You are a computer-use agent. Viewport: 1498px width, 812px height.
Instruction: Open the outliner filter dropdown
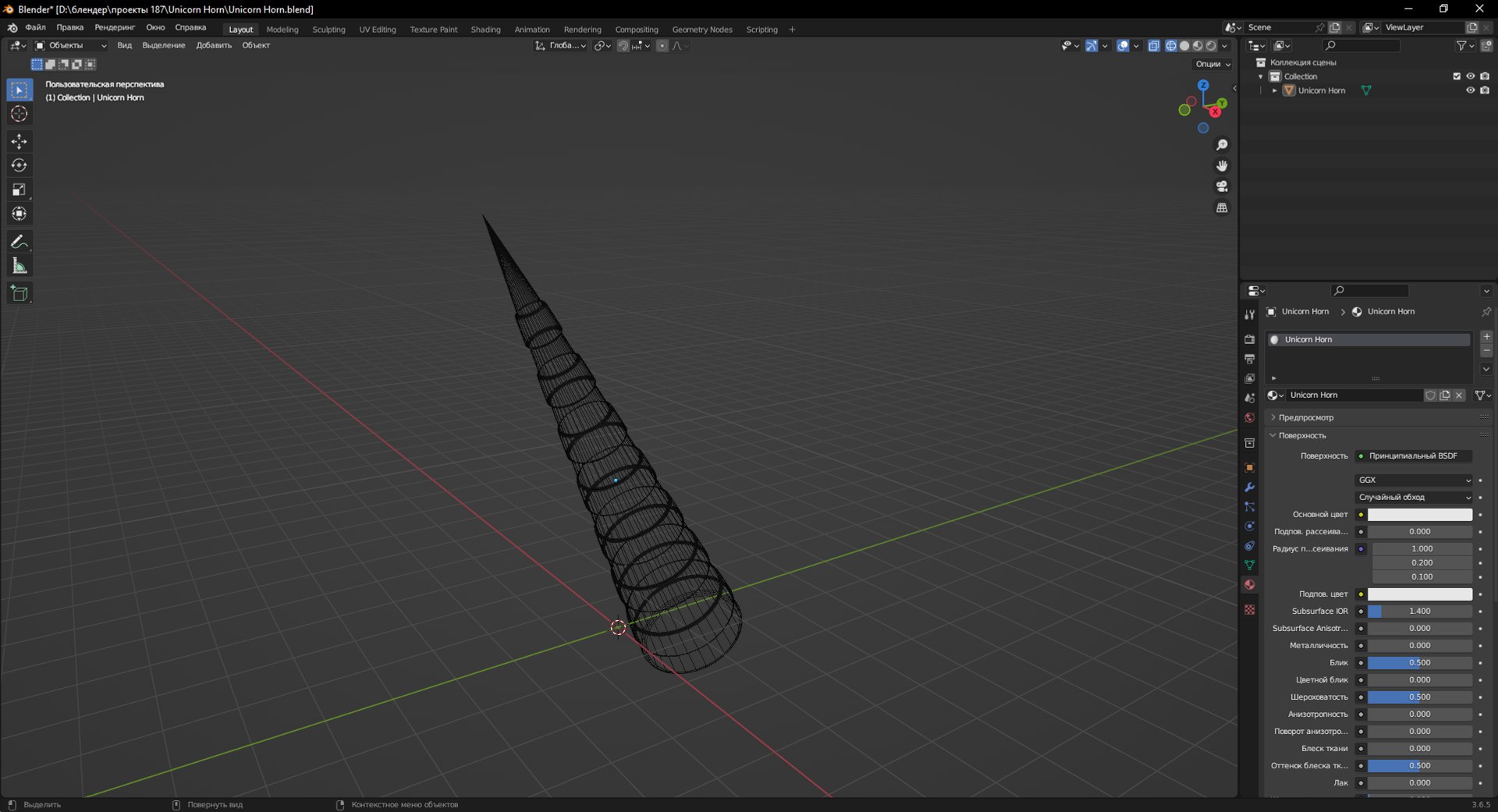pos(1465,46)
